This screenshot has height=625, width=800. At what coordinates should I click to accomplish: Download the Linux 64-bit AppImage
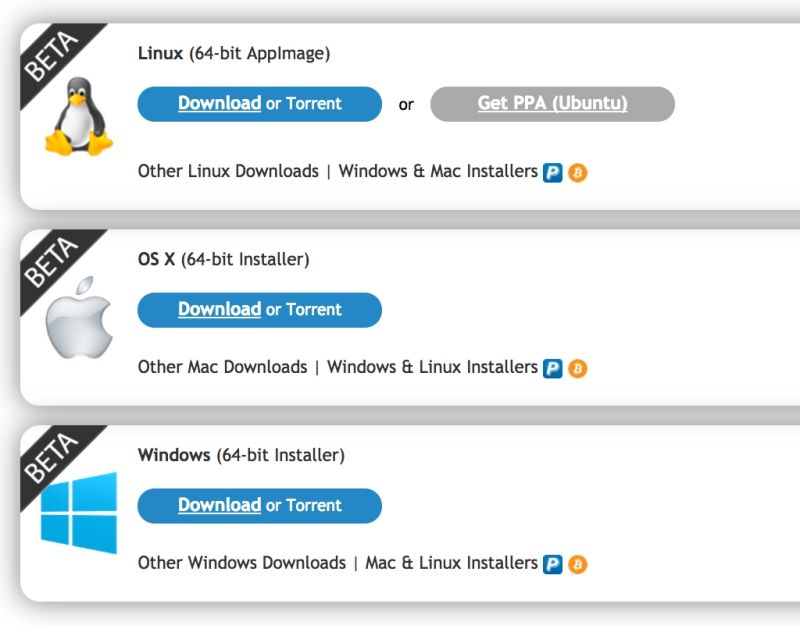click(x=219, y=104)
